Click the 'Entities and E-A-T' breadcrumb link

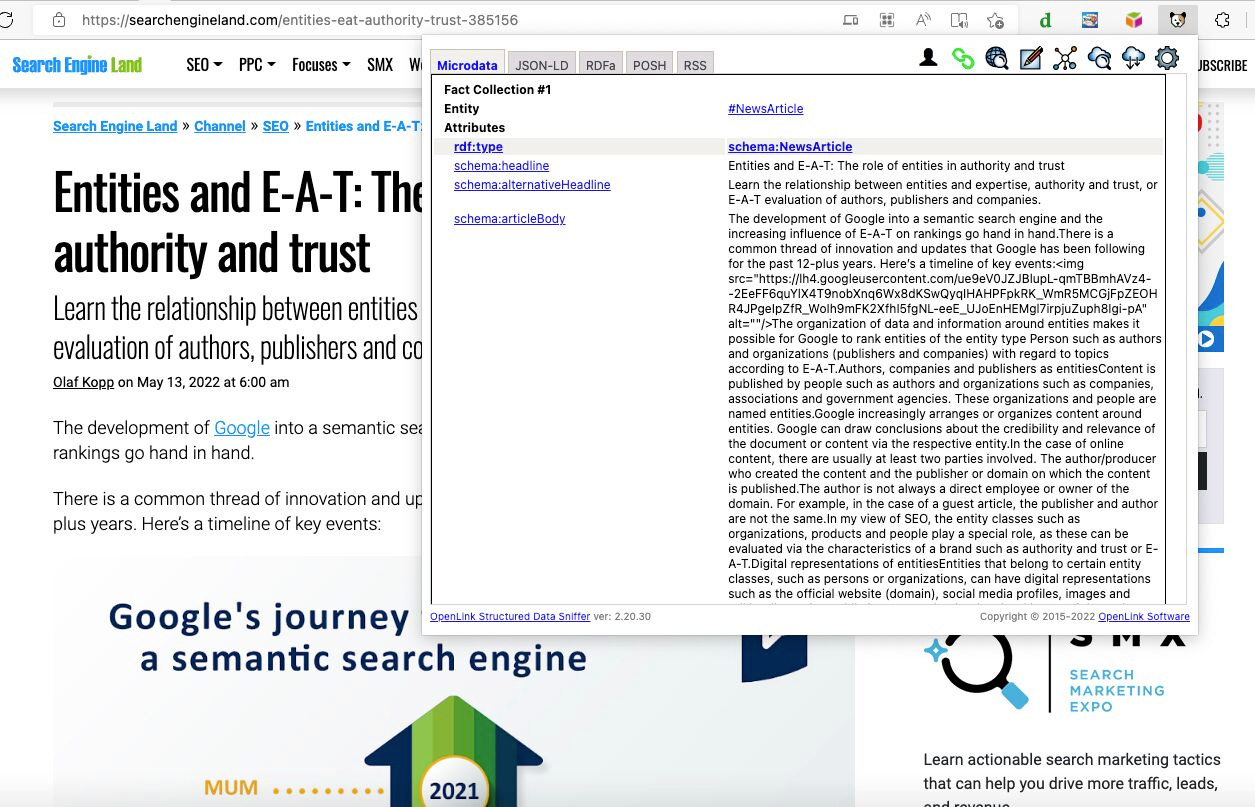(364, 126)
